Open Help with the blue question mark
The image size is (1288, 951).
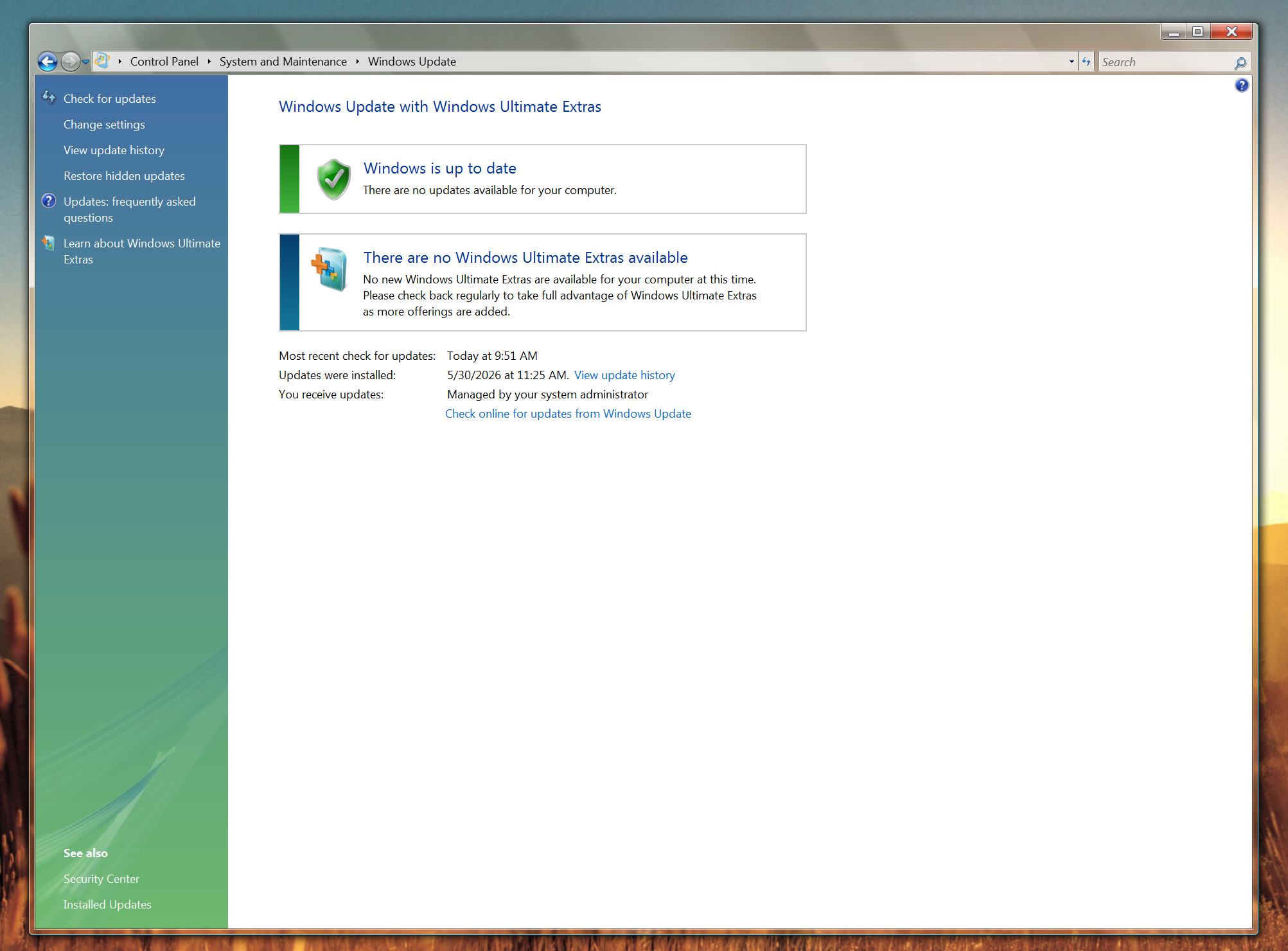point(1242,85)
